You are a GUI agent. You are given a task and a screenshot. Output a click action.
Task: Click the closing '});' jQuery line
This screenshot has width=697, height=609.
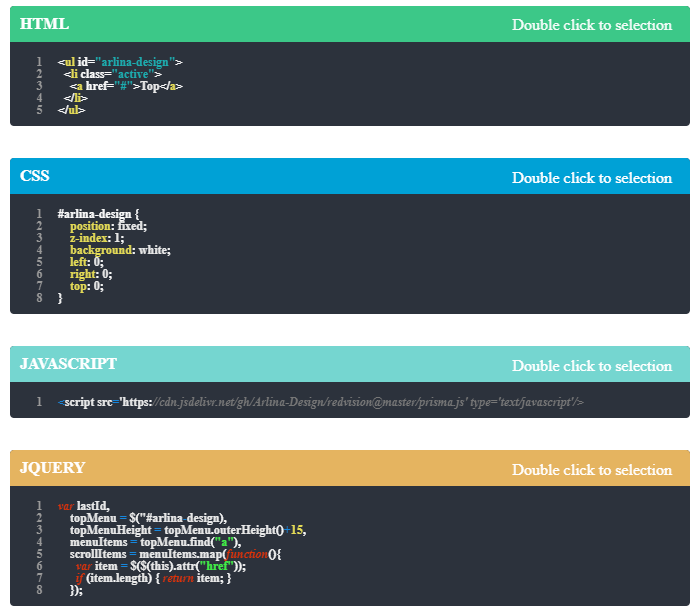(x=76, y=590)
